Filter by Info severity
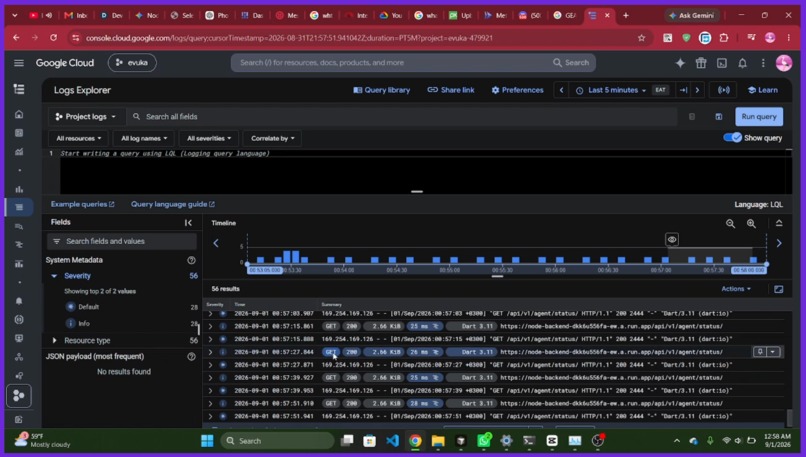The height and width of the screenshot is (457, 806). (x=84, y=323)
